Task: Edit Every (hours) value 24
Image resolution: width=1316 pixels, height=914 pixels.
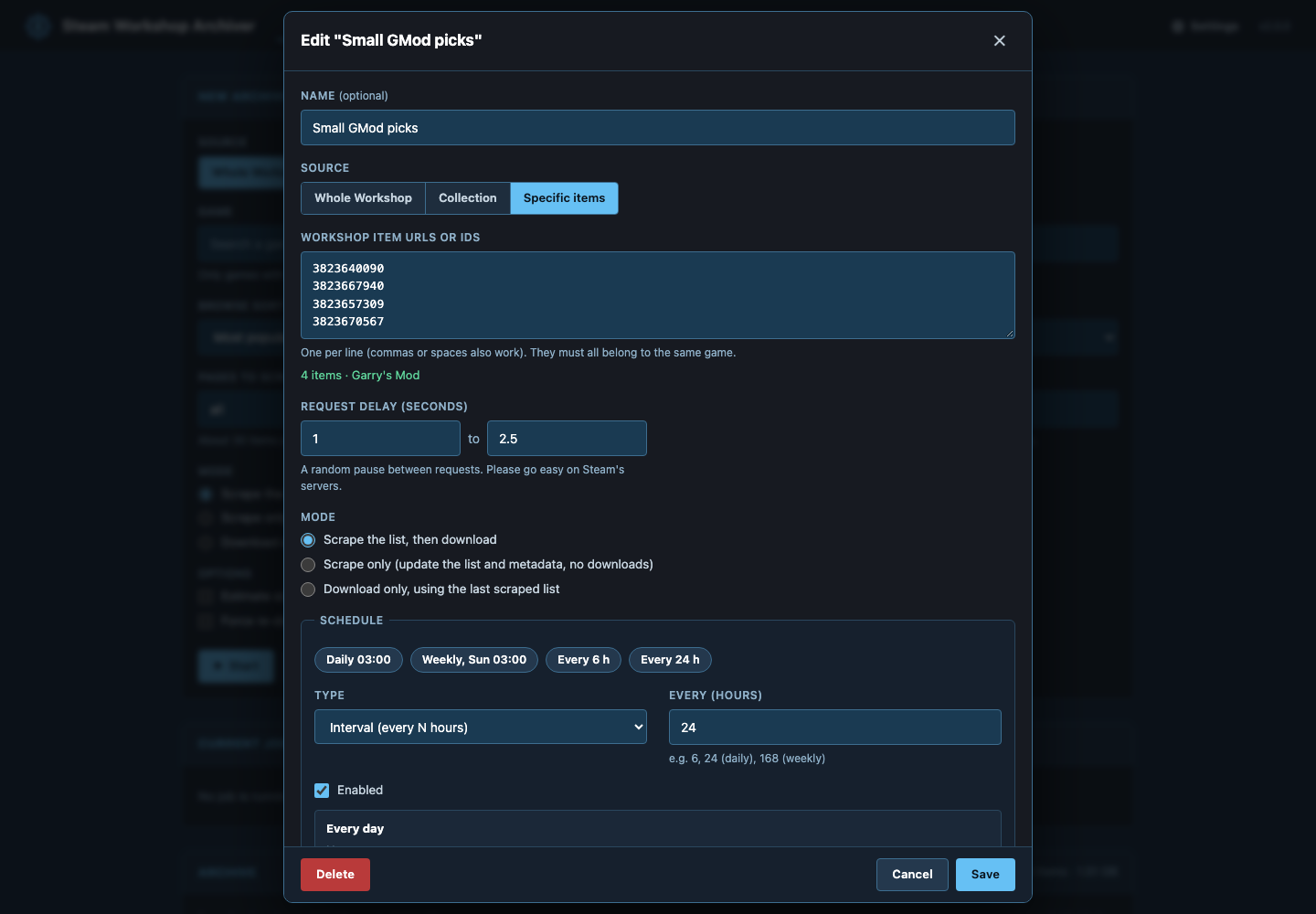Action: tap(834, 728)
